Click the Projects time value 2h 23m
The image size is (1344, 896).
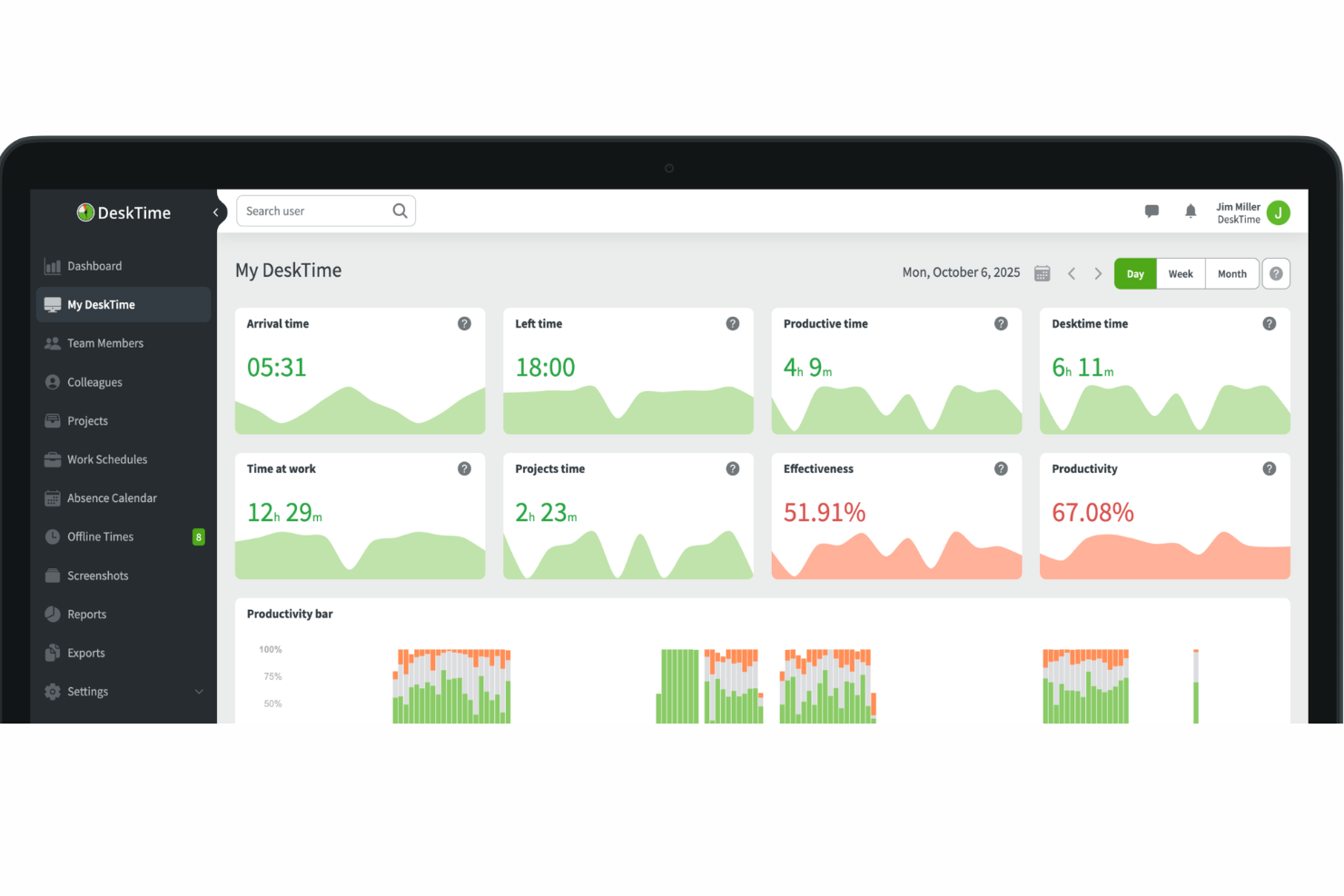click(x=546, y=513)
